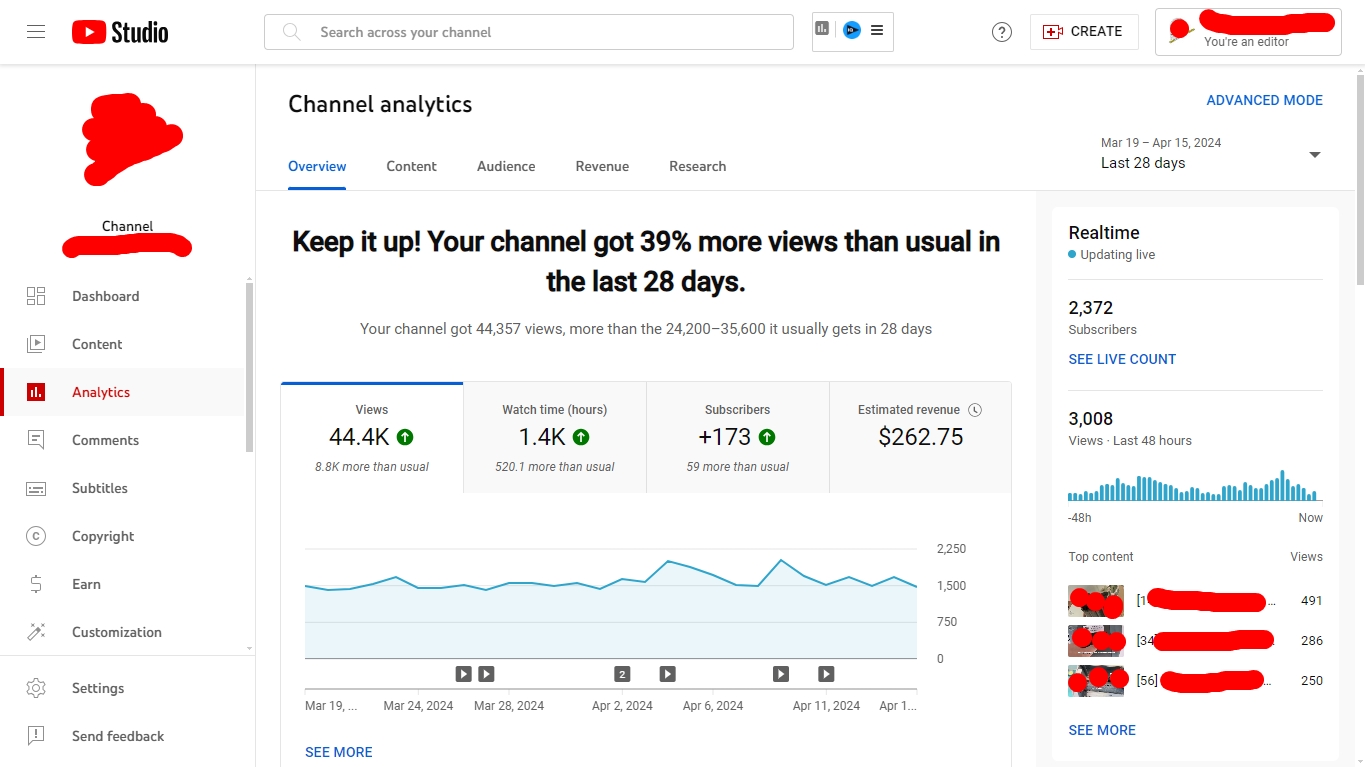Open Customization with magic wand icon
Image resolution: width=1365 pixels, height=767 pixels.
pyautogui.click(x=116, y=632)
